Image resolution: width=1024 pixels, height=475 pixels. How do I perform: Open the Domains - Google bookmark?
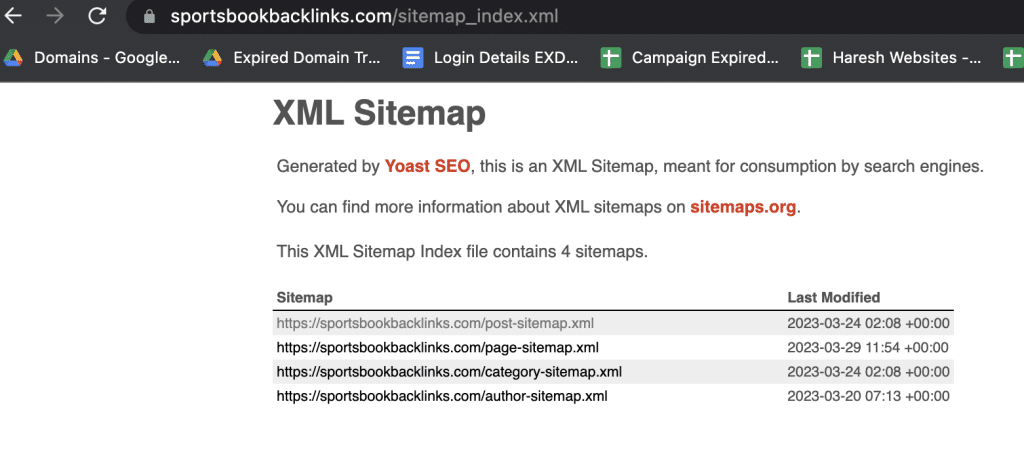tap(107, 58)
